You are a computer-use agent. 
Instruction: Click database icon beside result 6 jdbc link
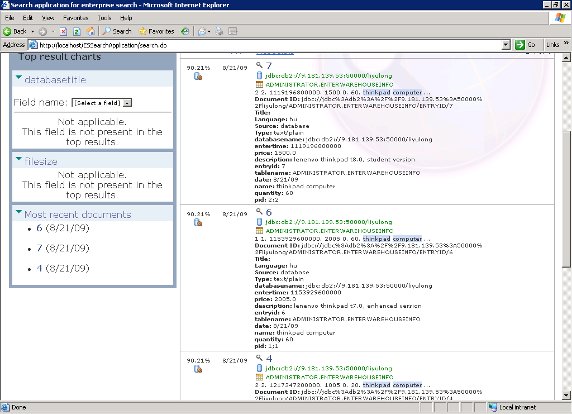point(259,222)
